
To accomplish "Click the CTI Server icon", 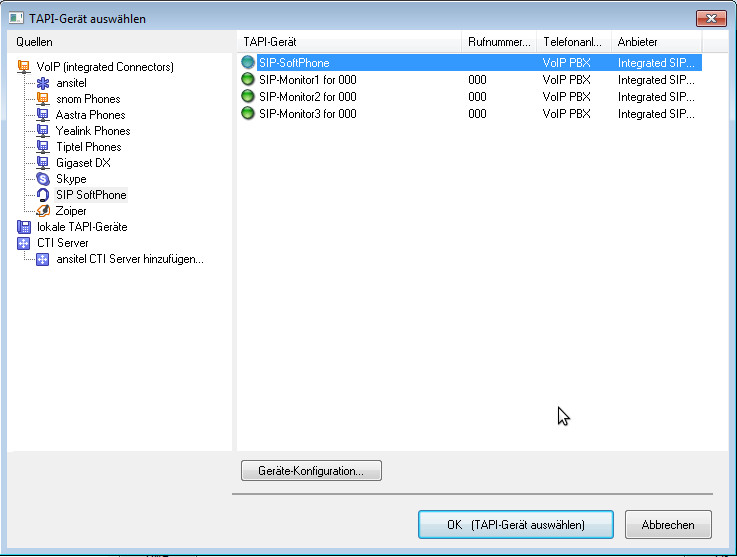I will (x=24, y=243).
